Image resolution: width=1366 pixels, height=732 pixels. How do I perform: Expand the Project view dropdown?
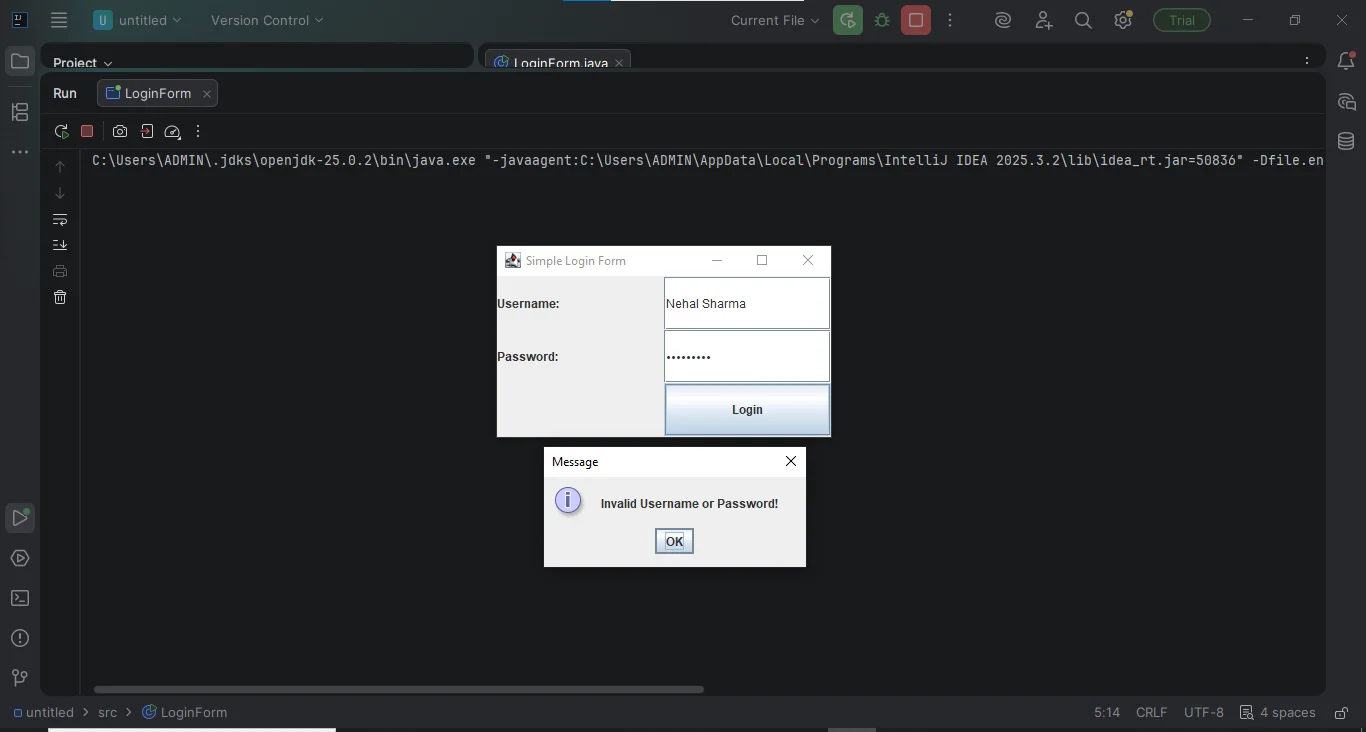point(83,63)
